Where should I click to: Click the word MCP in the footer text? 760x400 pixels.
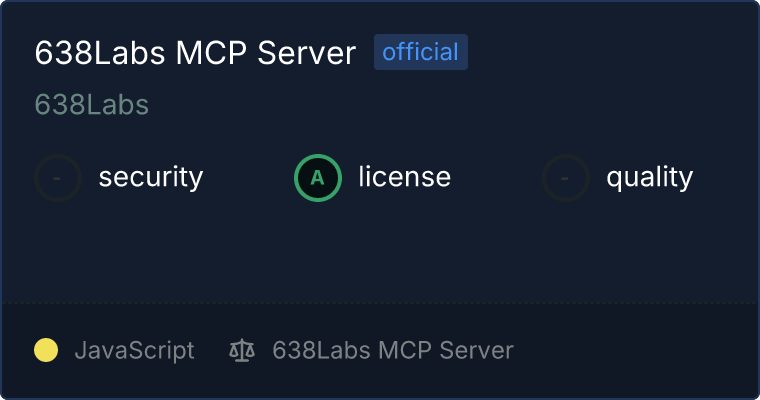pyautogui.click(x=405, y=350)
